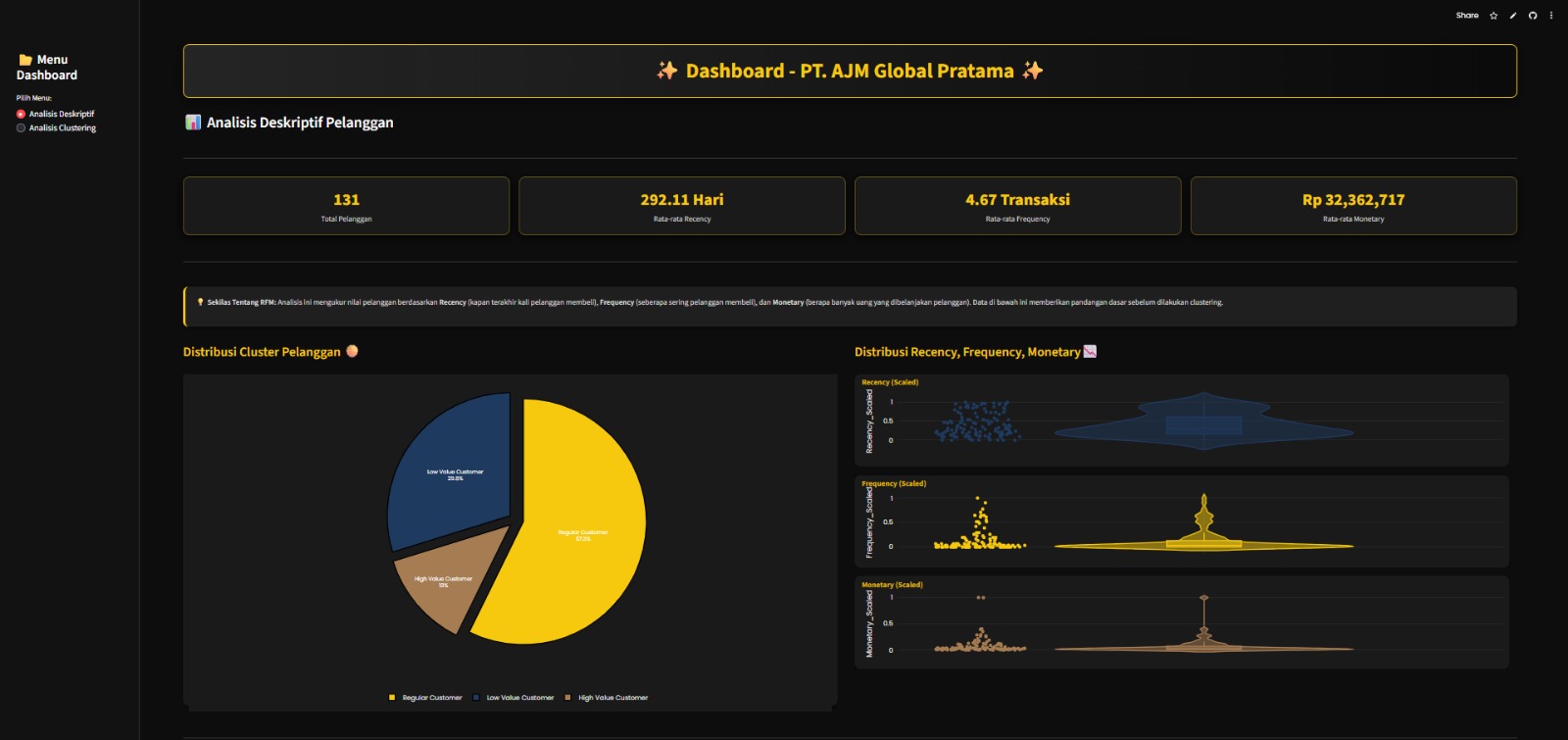Image resolution: width=1568 pixels, height=740 pixels.
Task: Click the 131 Total Pelanggan metric card
Action: (x=346, y=206)
